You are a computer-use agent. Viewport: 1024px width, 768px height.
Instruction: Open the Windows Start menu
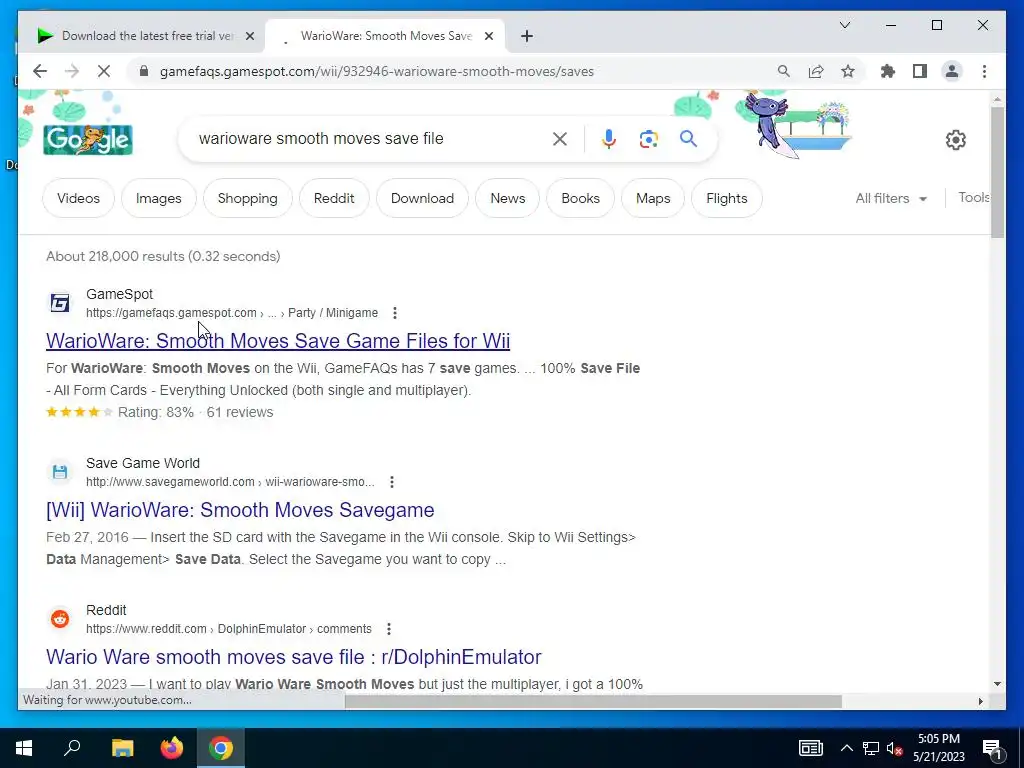pyautogui.click(x=24, y=748)
